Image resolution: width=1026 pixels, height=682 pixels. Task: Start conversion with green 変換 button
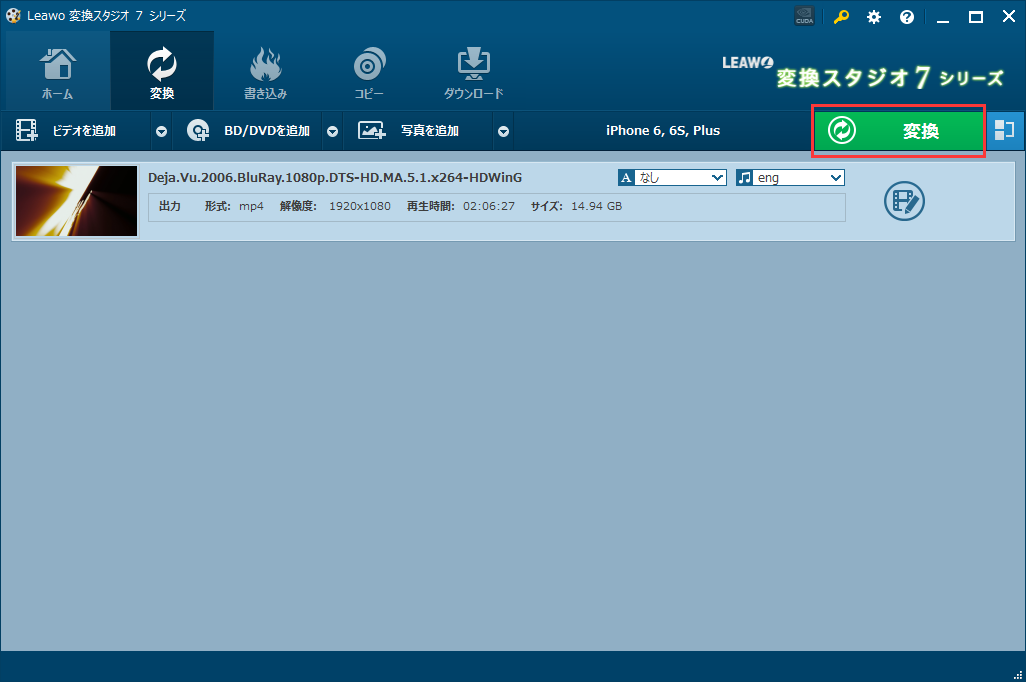pyautogui.click(x=898, y=131)
